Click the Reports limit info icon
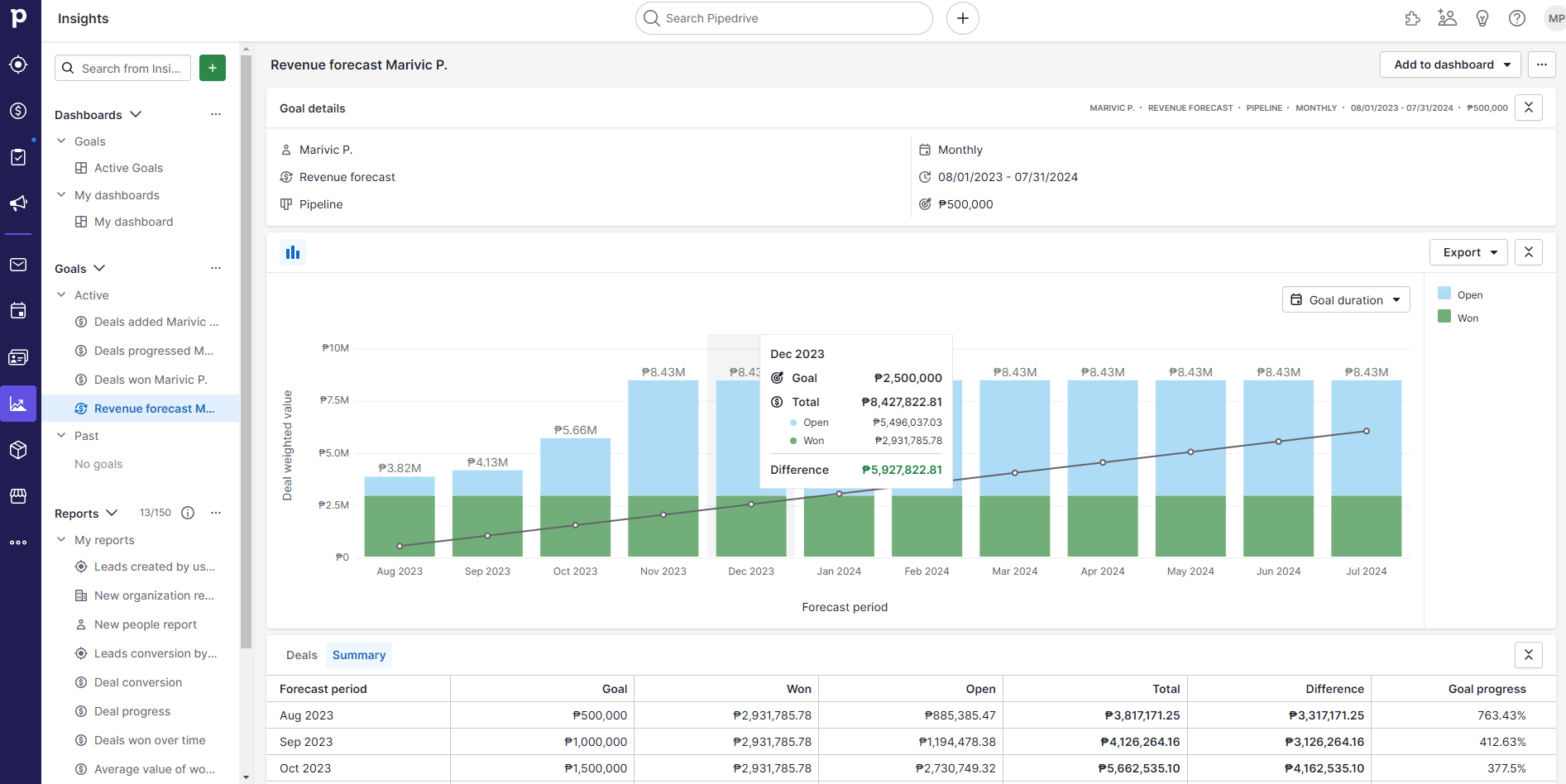 pyautogui.click(x=188, y=513)
